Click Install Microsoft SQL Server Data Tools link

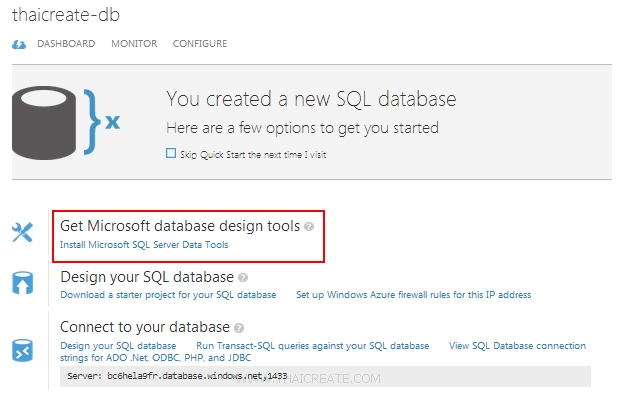pos(144,244)
